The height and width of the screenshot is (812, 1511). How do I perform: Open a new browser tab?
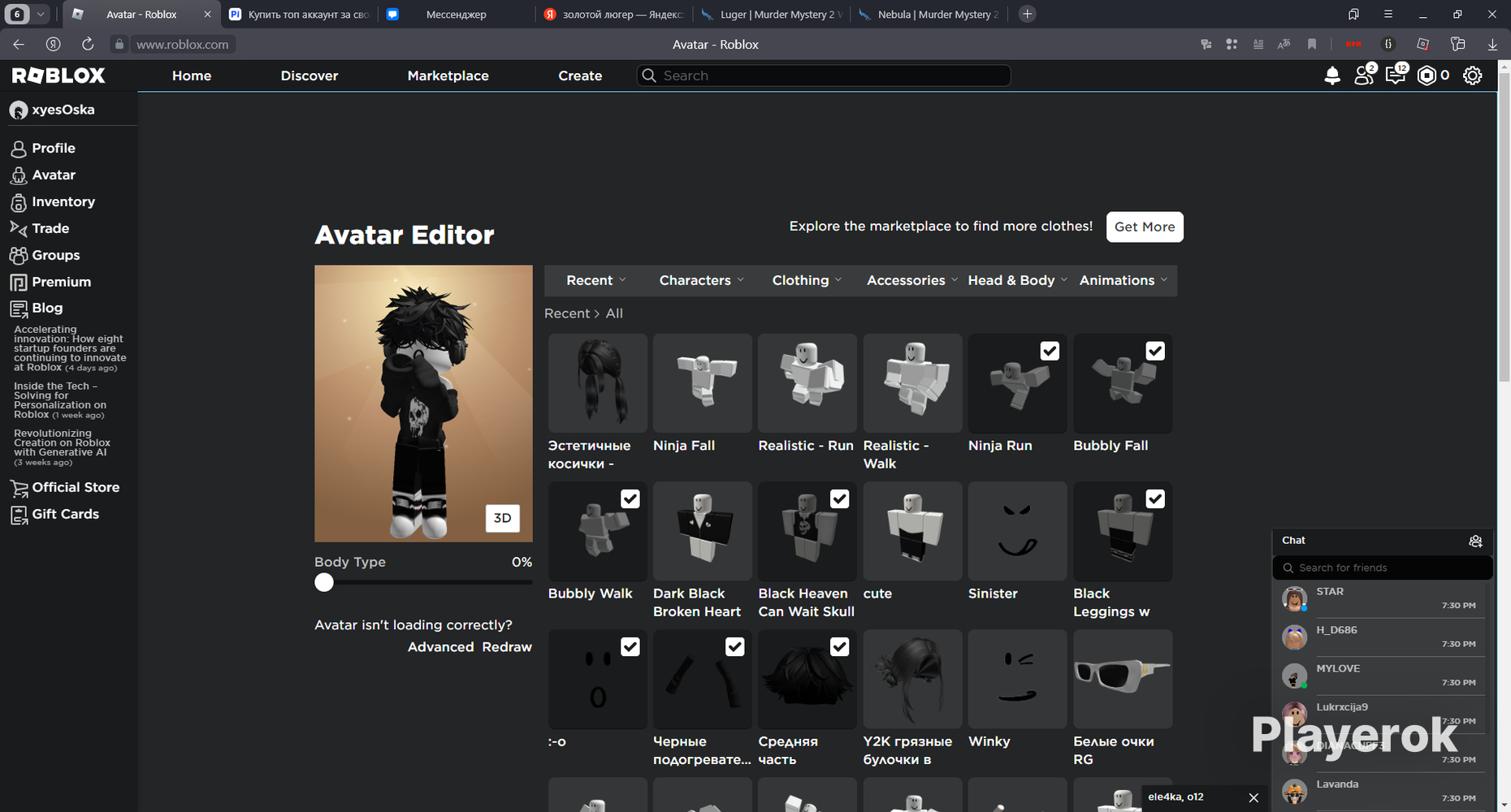pos(1028,14)
